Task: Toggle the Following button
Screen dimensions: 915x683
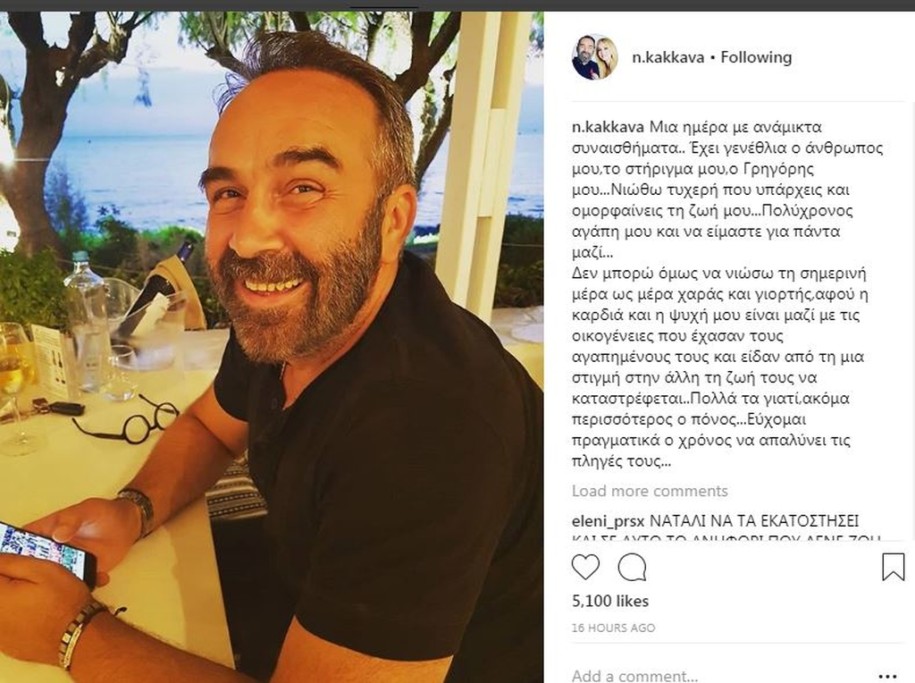Action: point(756,57)
